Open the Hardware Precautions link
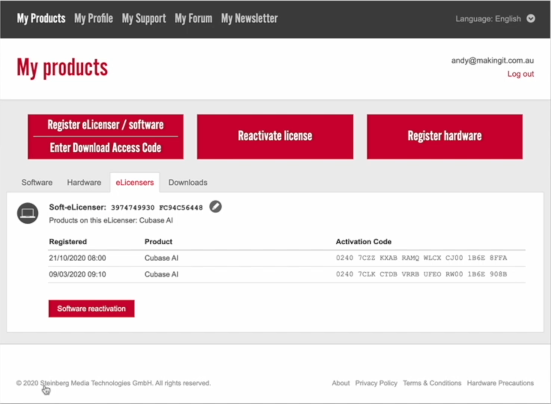This screenshot has width=551, height=404. coord(500,383)
